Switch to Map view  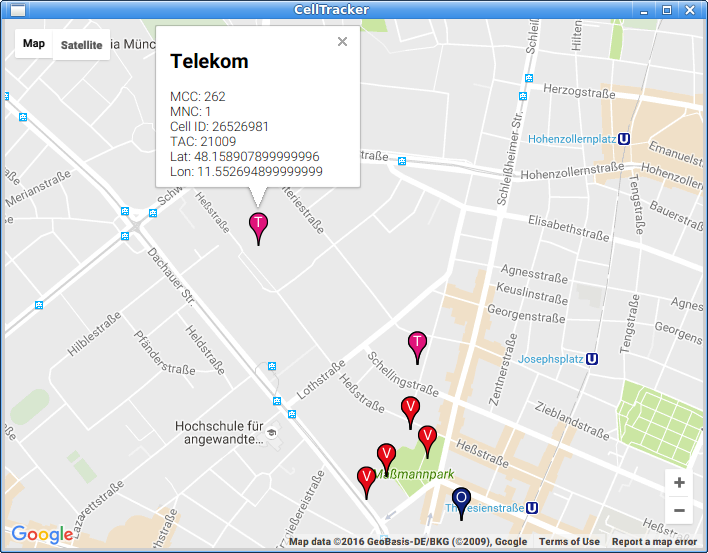pos(34,43)
